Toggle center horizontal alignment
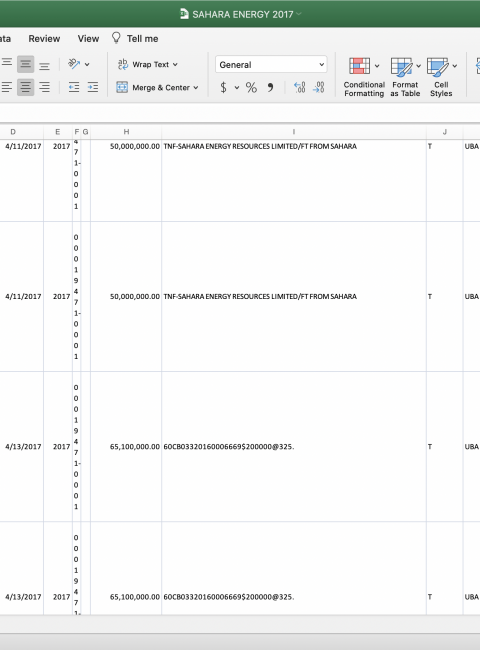The width and height of the screenshot is (480, 650). click(x=25, y=87)
